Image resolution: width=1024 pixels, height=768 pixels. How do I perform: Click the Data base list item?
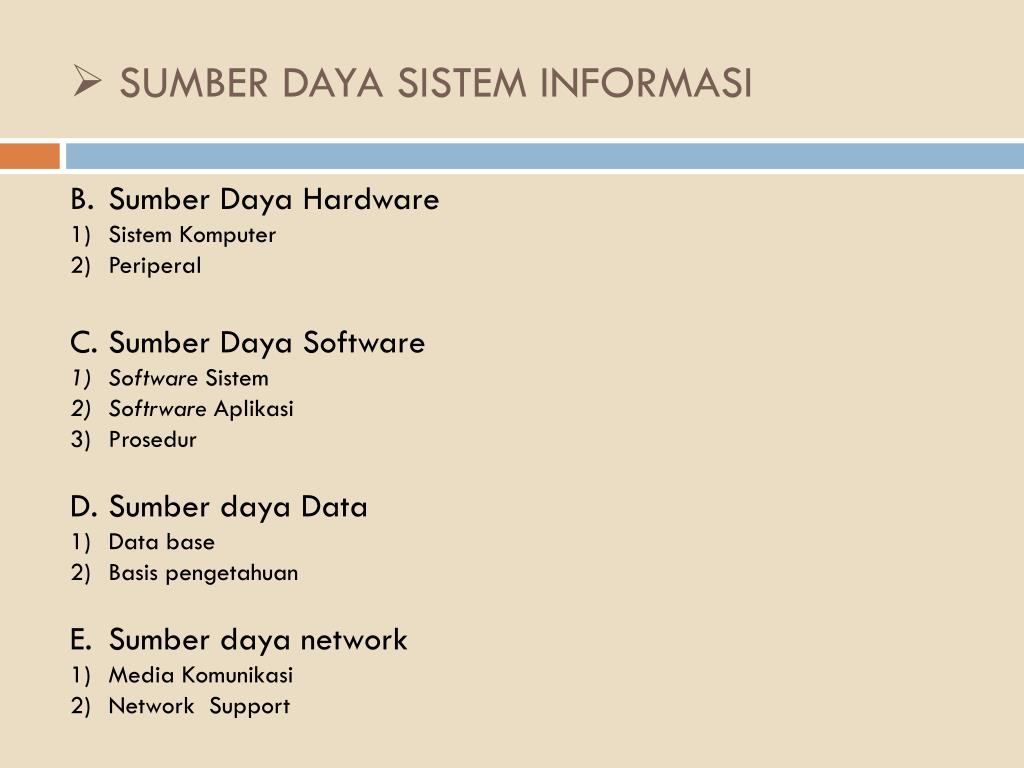click(x=162, y=542)
